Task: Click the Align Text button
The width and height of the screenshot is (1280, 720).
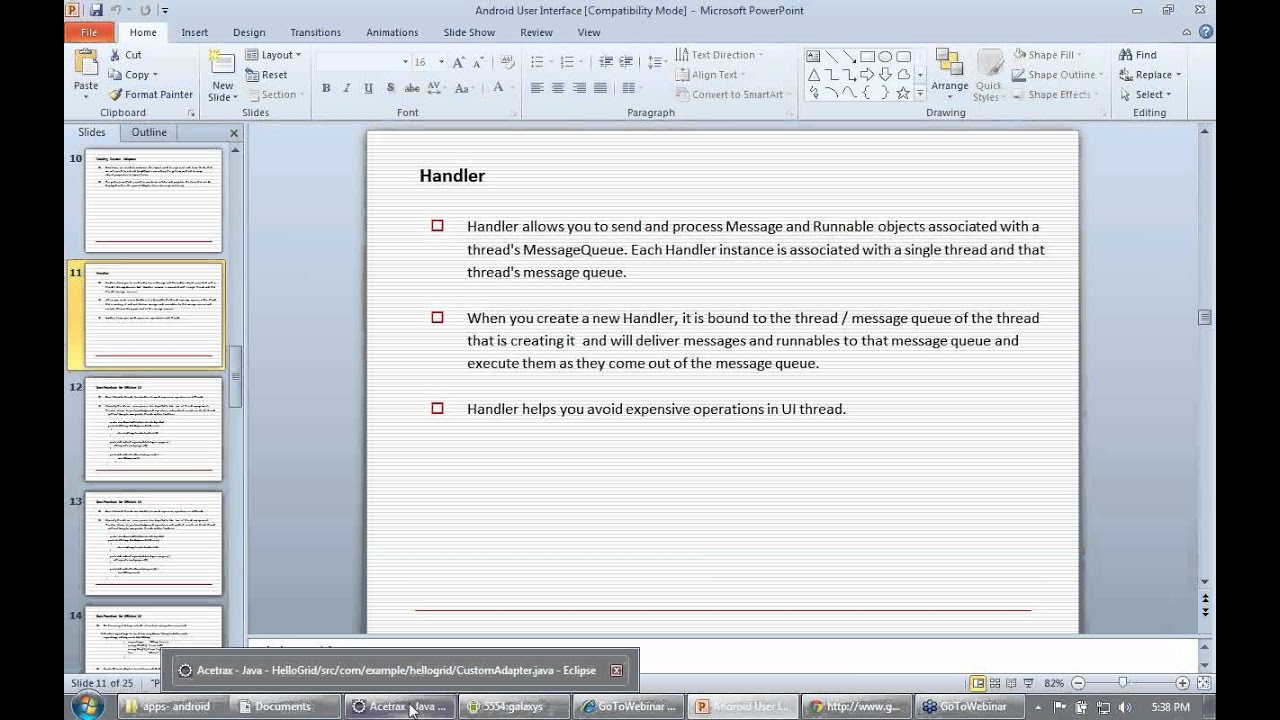Action: 707,75
